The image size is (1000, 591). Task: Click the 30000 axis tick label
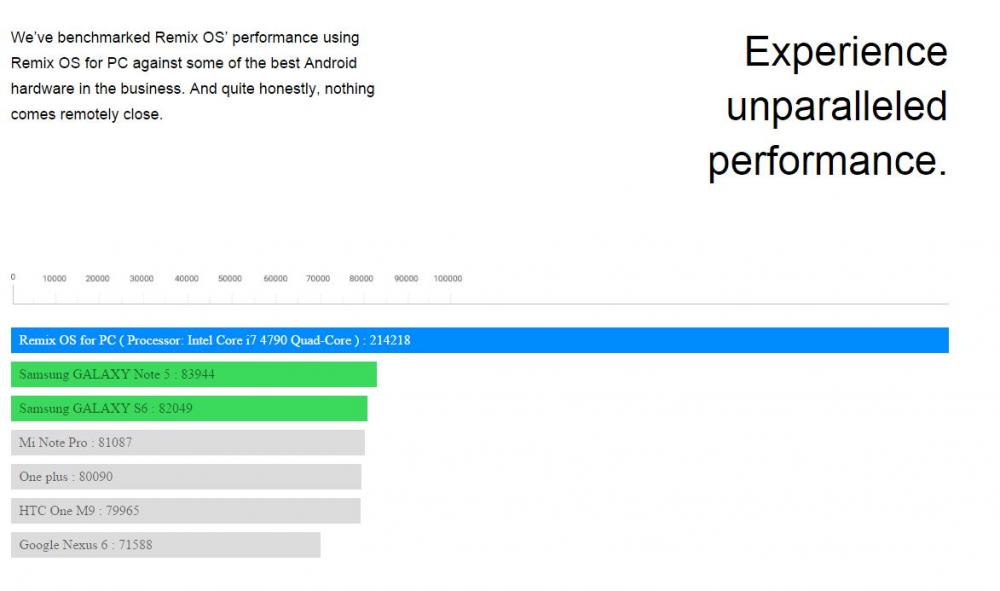tap(142, 279)
